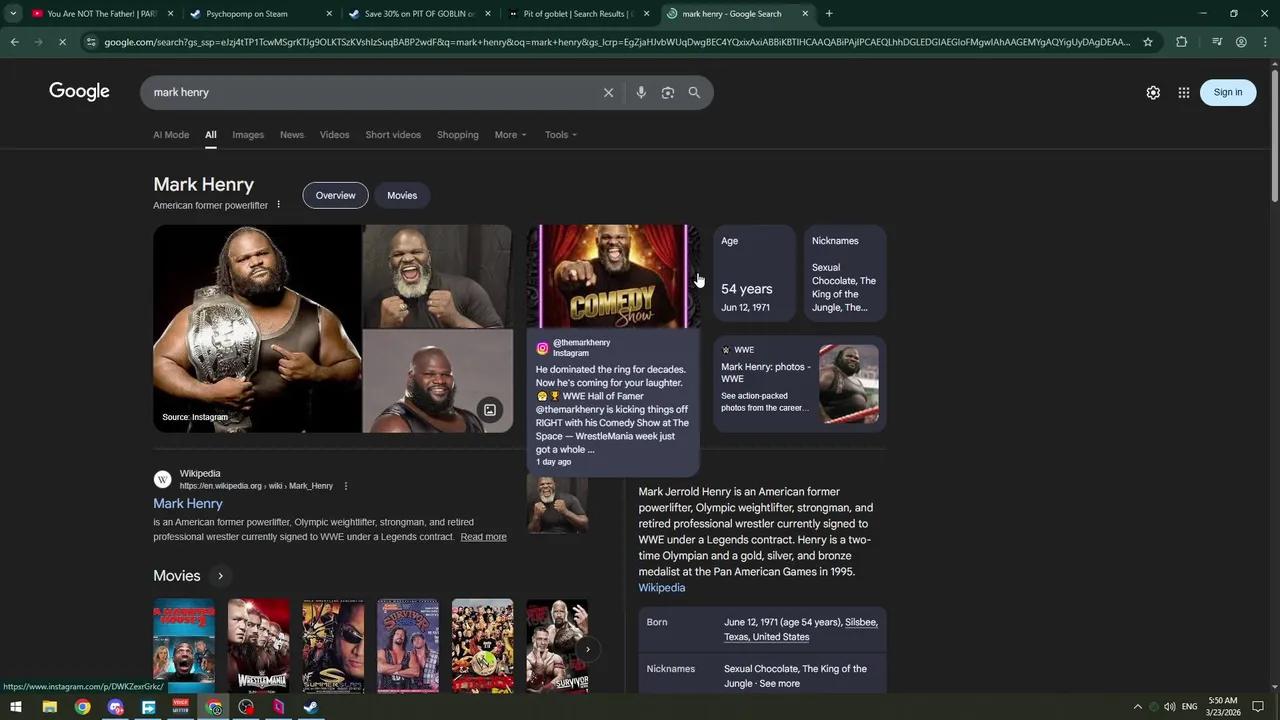Open a new browser tab

click(829, 14)
